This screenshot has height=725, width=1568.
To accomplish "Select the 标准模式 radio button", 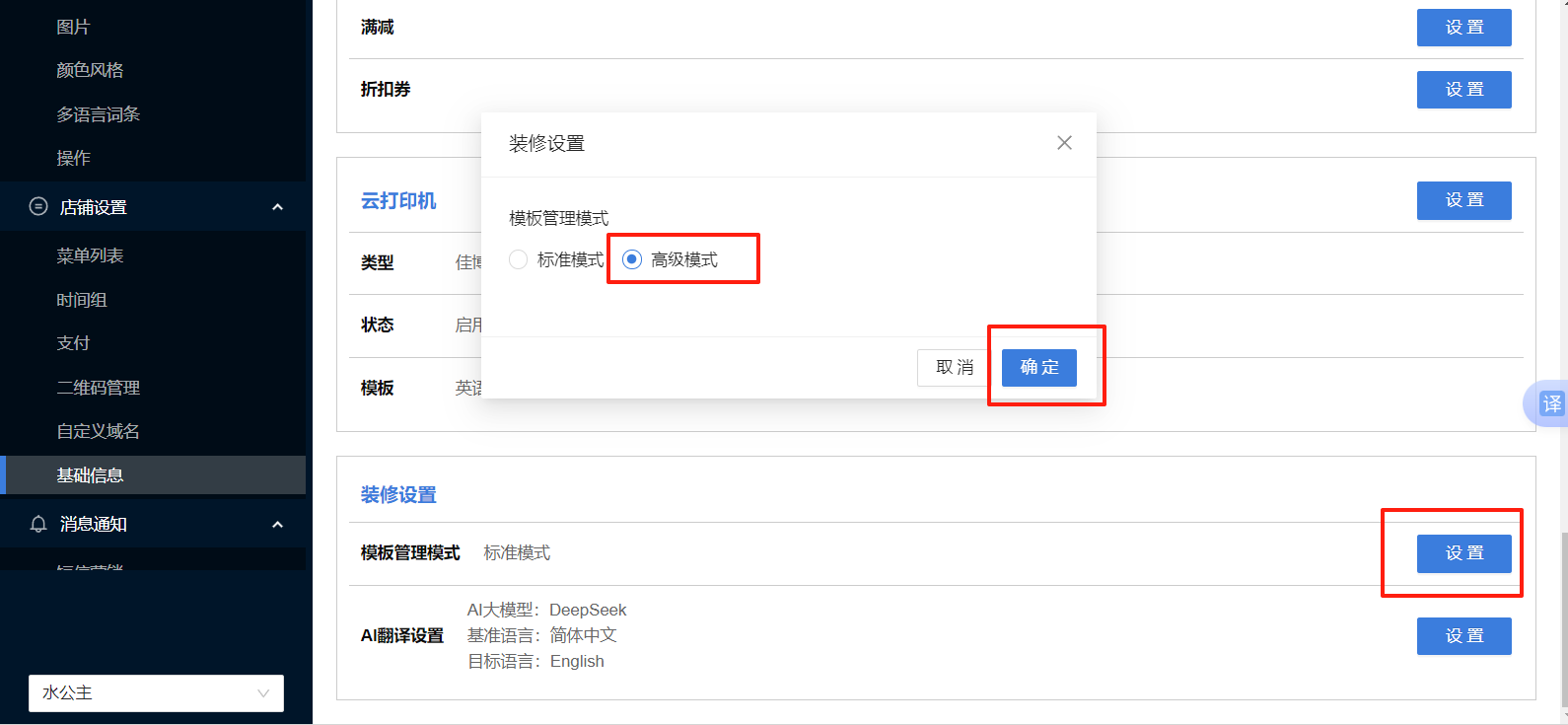I will 518,259.
